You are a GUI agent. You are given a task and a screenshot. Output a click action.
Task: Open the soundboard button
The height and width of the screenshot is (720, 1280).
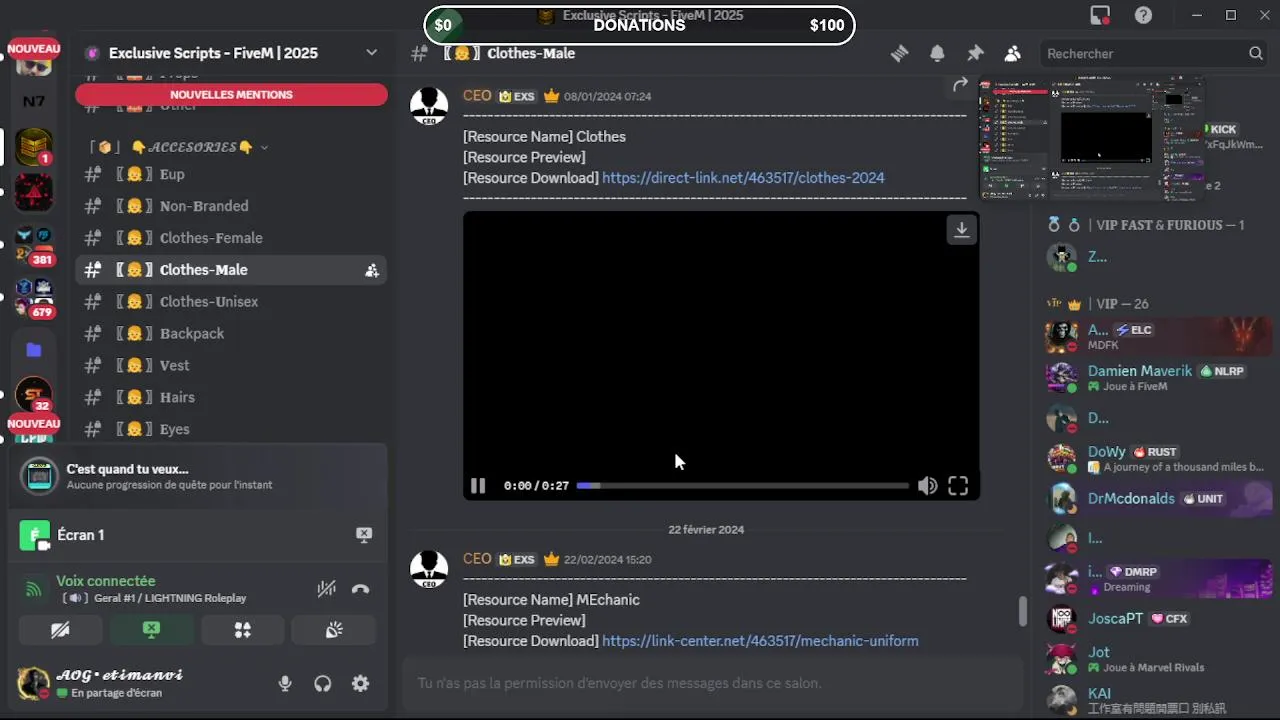(x=333, y=630)
